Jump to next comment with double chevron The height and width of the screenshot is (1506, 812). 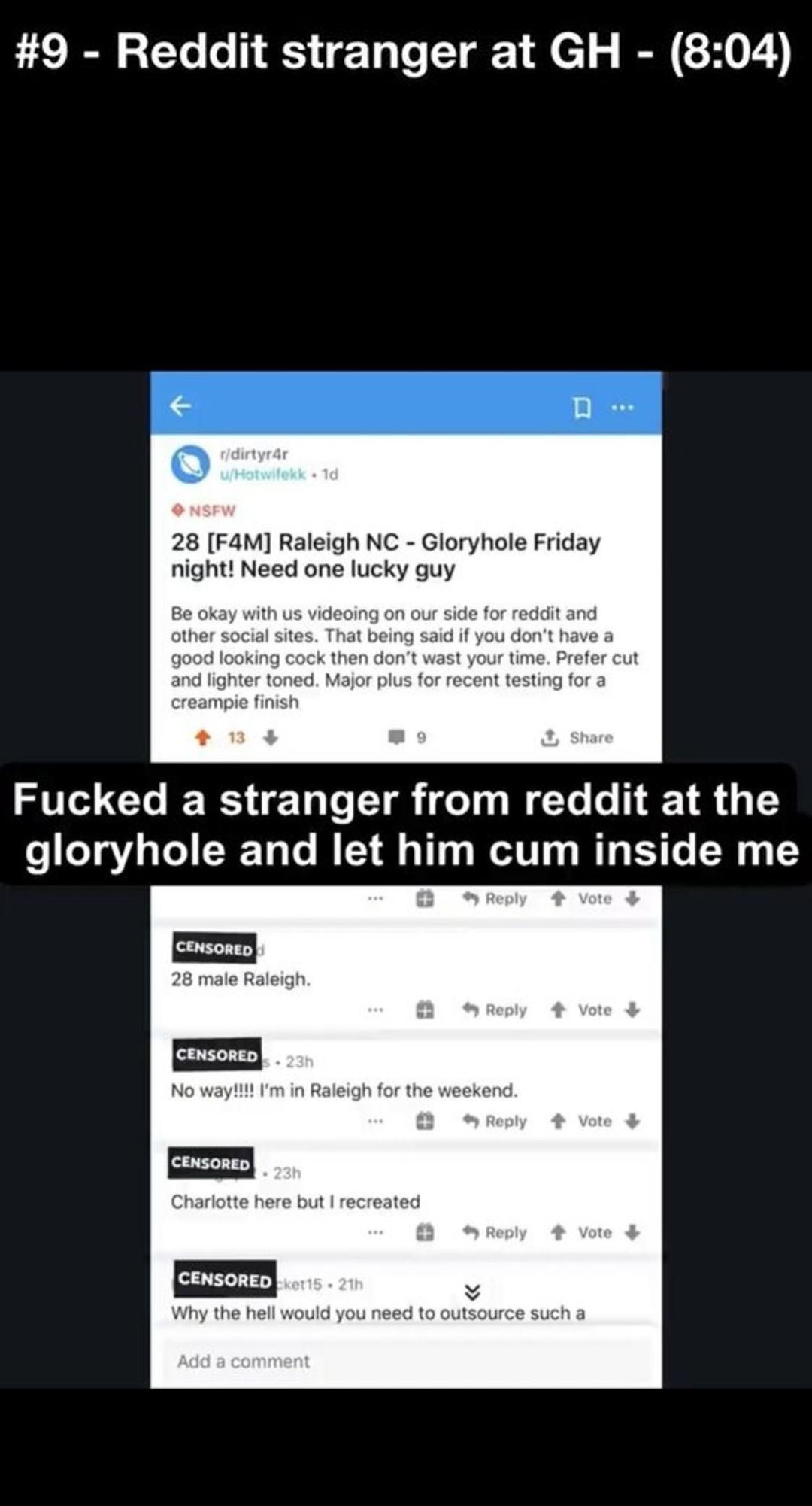tap(472, 1292)
